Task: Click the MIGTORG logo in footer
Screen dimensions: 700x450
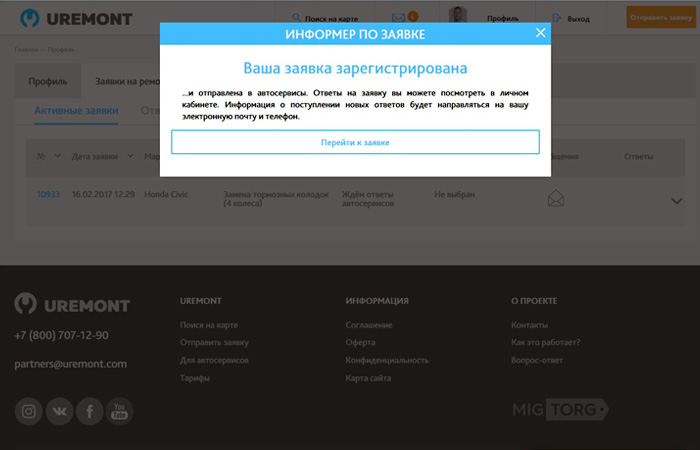Action: [x=560, y=410]
